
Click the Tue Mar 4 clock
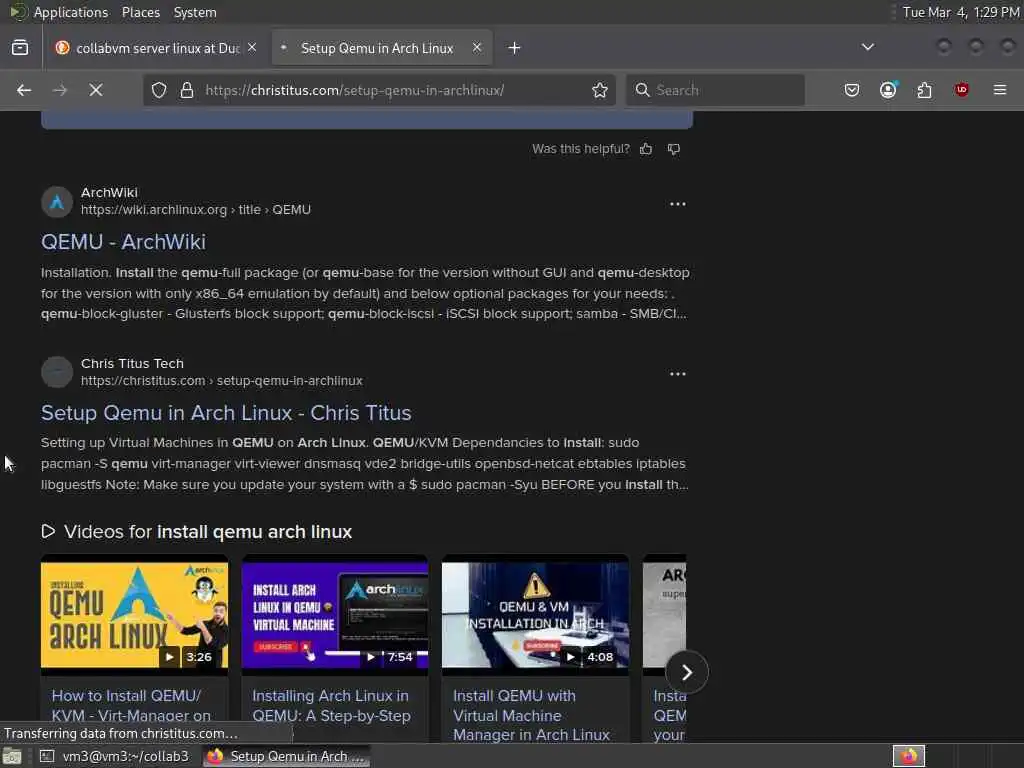pos(961,12)
